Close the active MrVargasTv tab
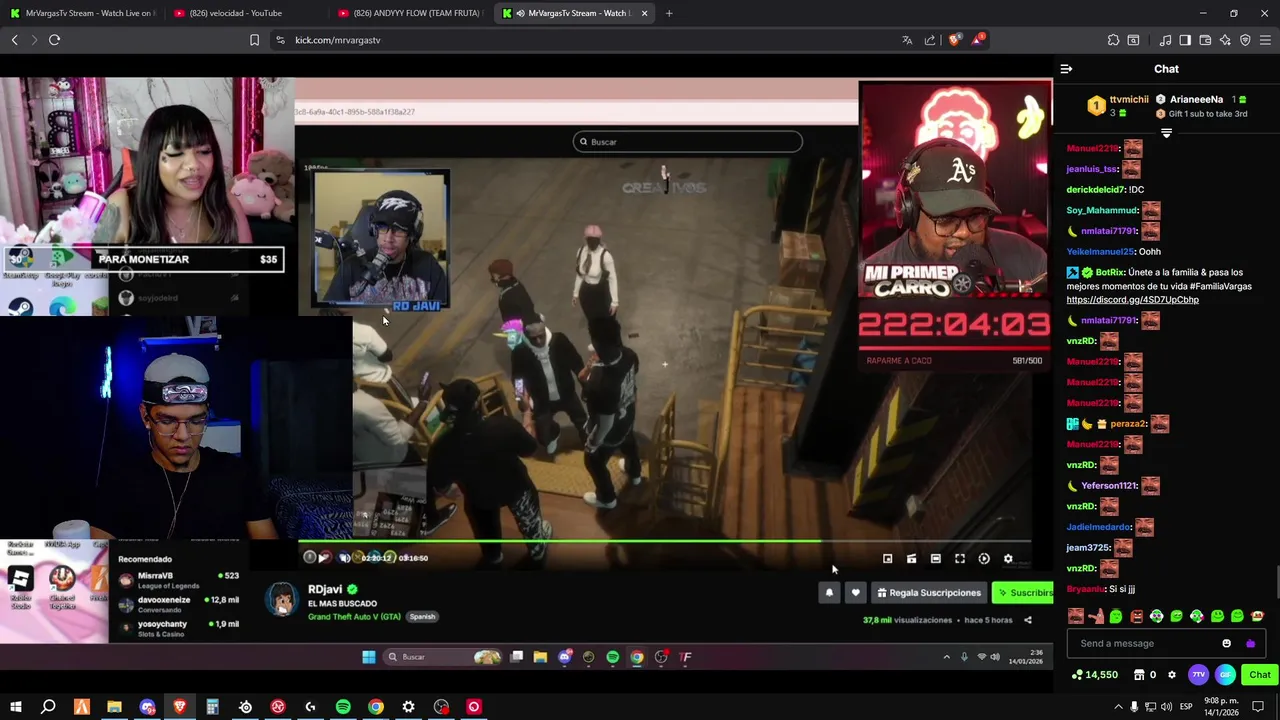Viewport: 1280px width, 720px height. point(644,13)
